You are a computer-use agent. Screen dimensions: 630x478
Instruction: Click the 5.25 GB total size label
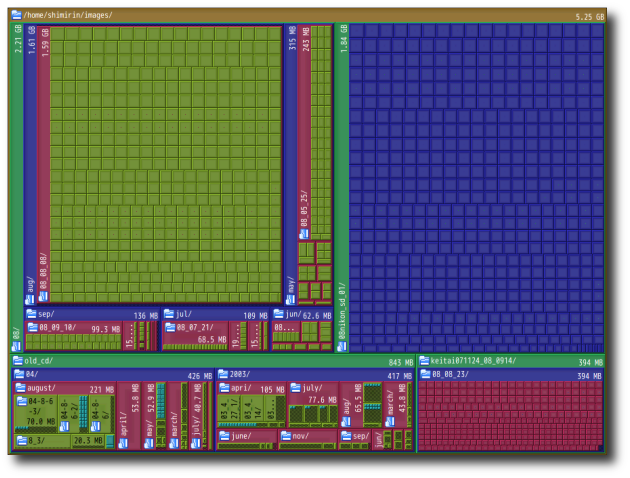[589, 17]
